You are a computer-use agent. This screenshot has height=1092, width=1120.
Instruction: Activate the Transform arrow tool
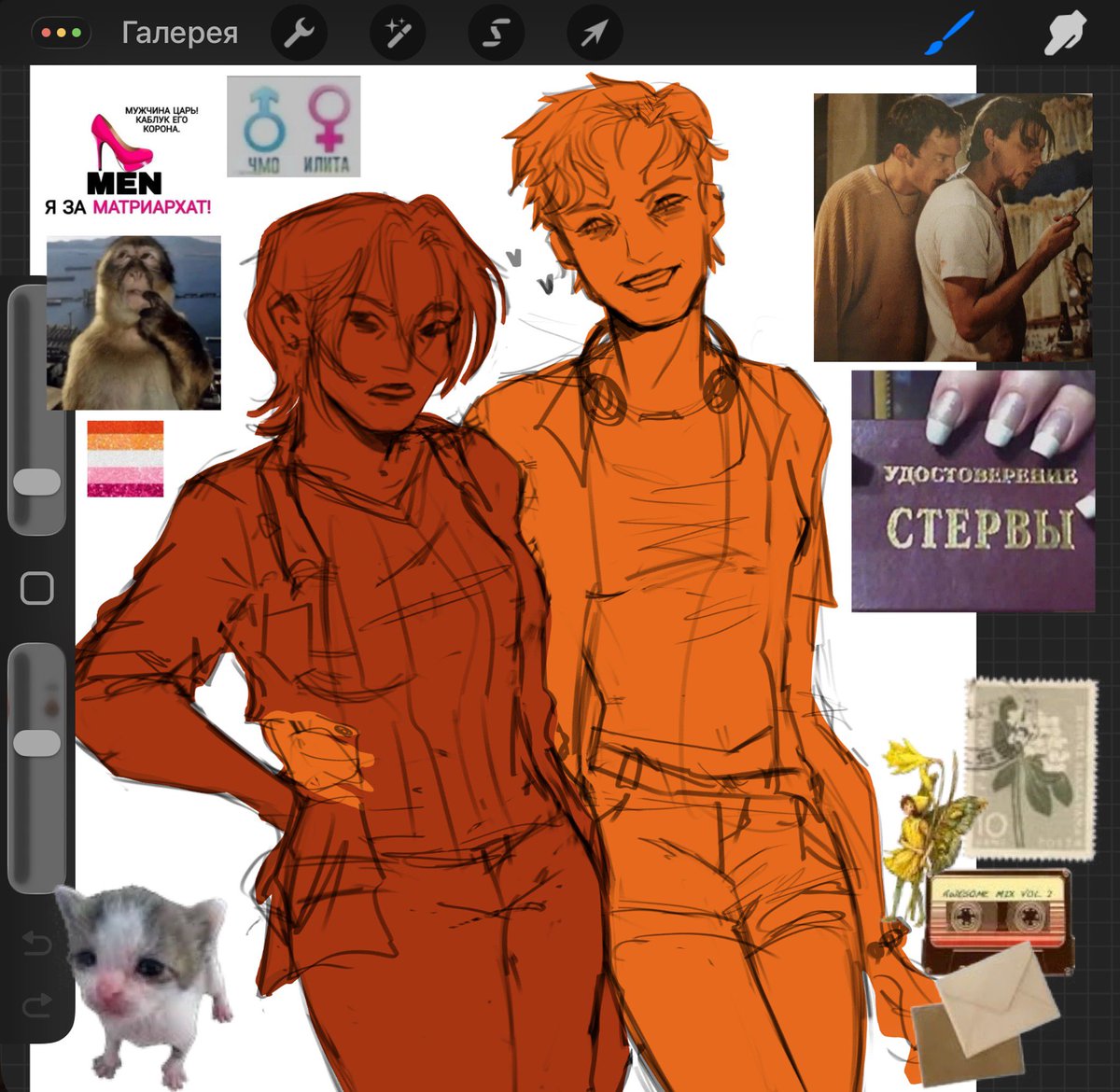pyautogui.click(x=595, y=34)
